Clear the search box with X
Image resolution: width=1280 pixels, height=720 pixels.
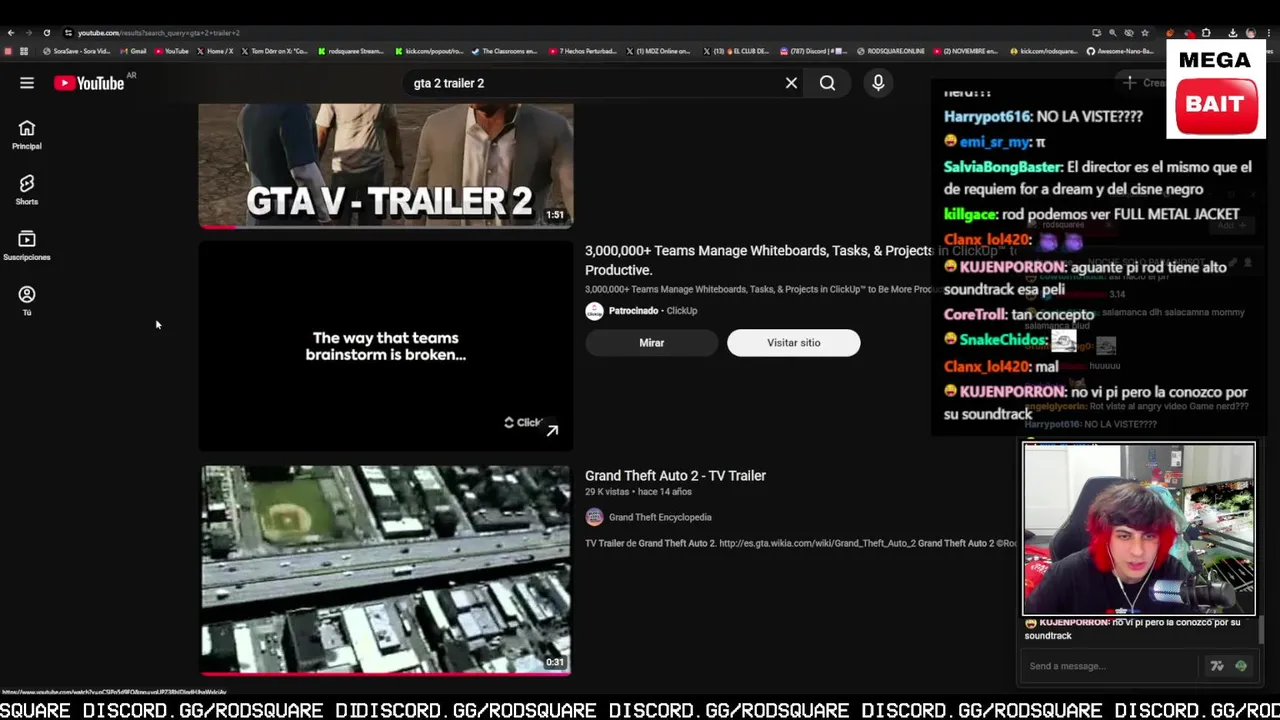coord(791,83)
